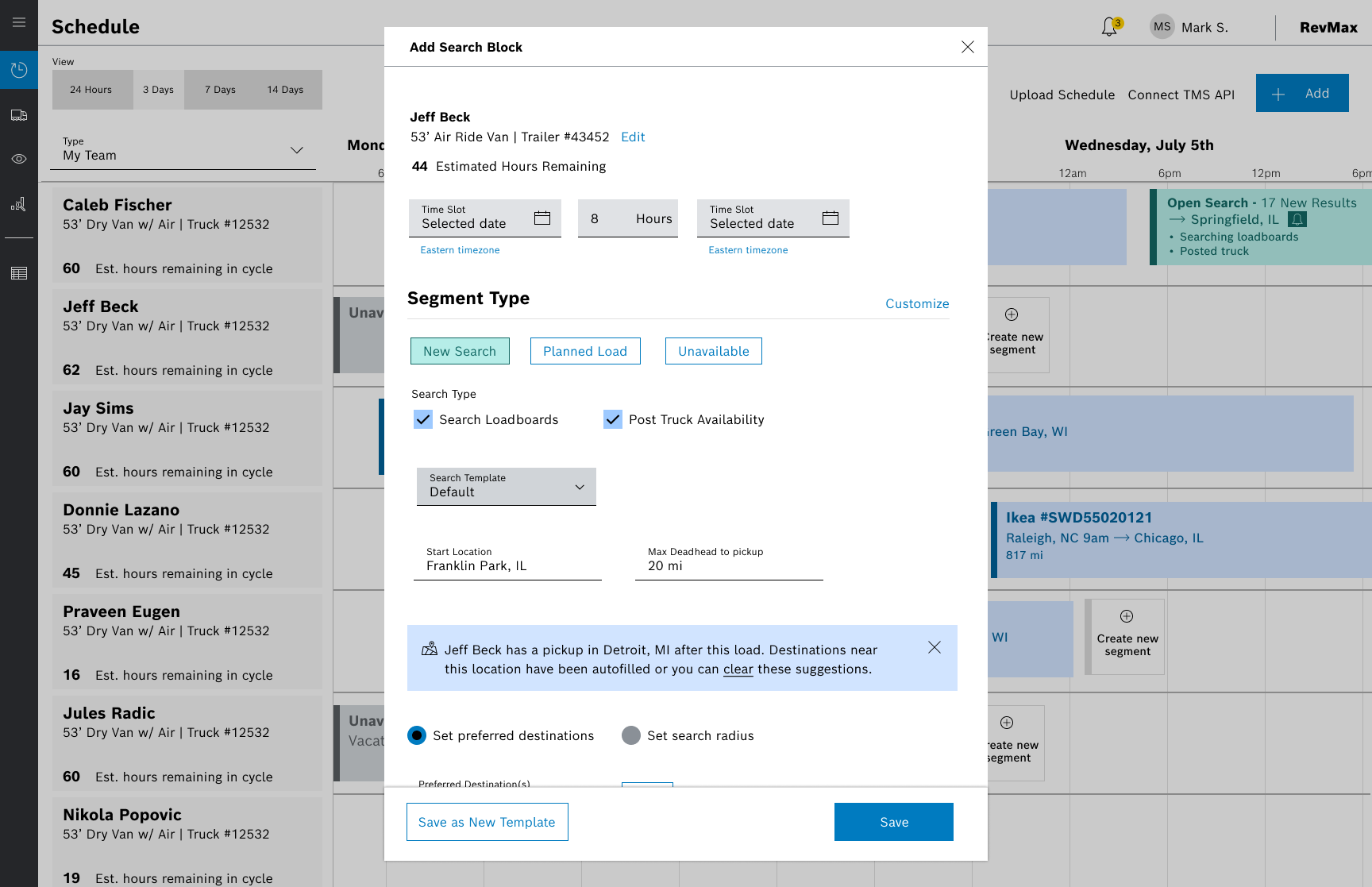The height and width of the screenshot is (887, 1372).
Task: Click the table list sidebar icon
Action: click(x=19, y=274)
